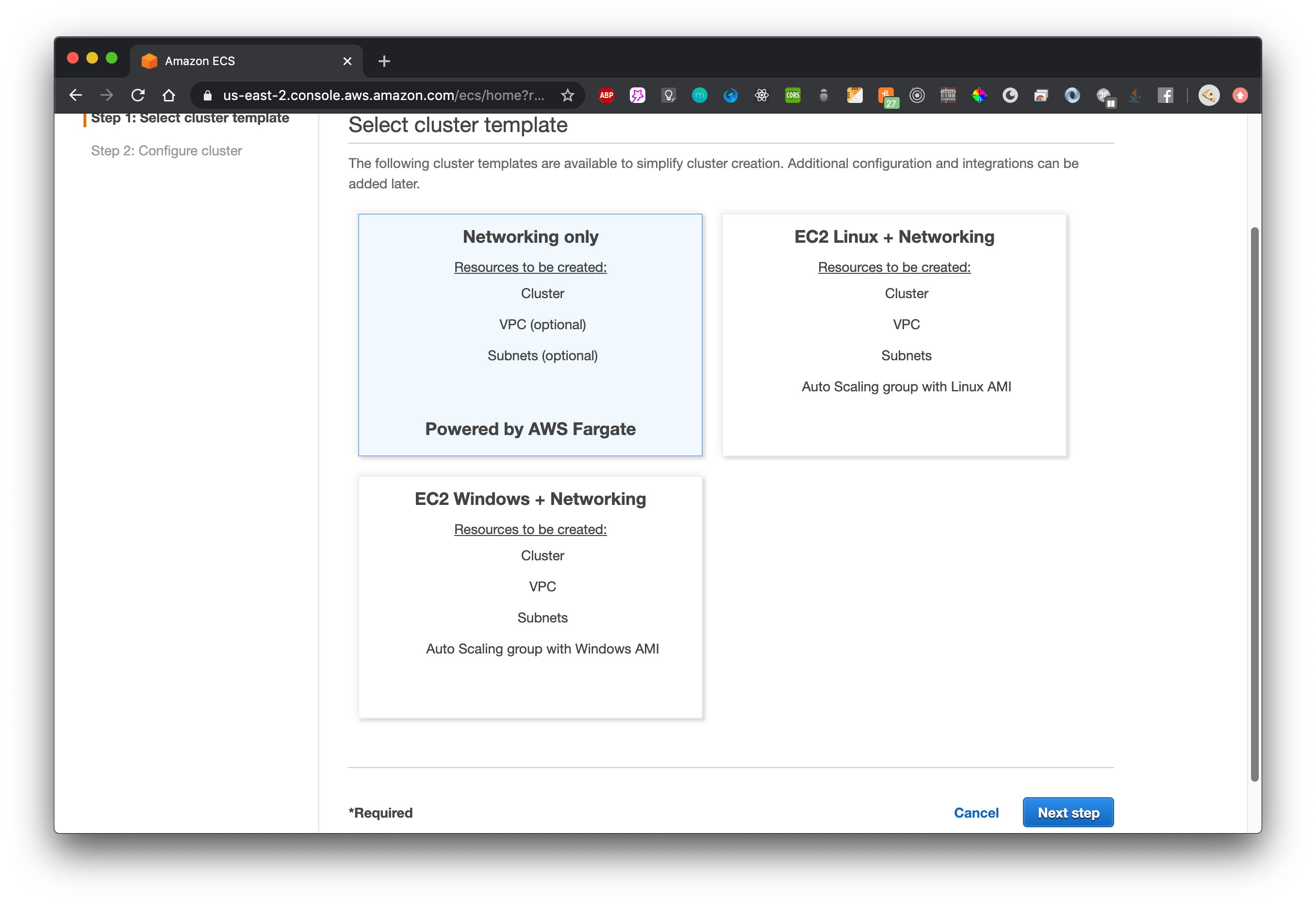Click 'Resources to be created:' under EC2 Linux

[x=894, y=267]
